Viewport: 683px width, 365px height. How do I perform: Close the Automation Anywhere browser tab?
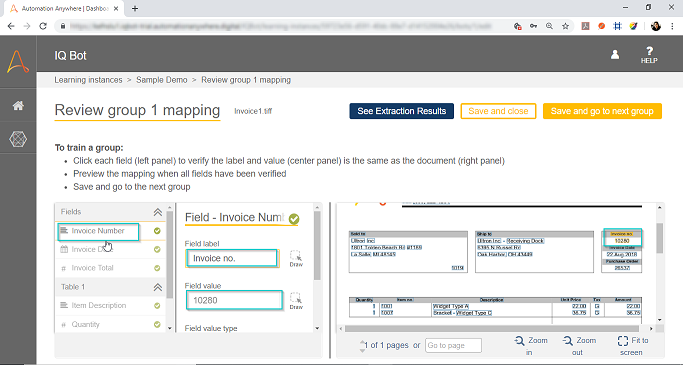(x=115, y=8)
